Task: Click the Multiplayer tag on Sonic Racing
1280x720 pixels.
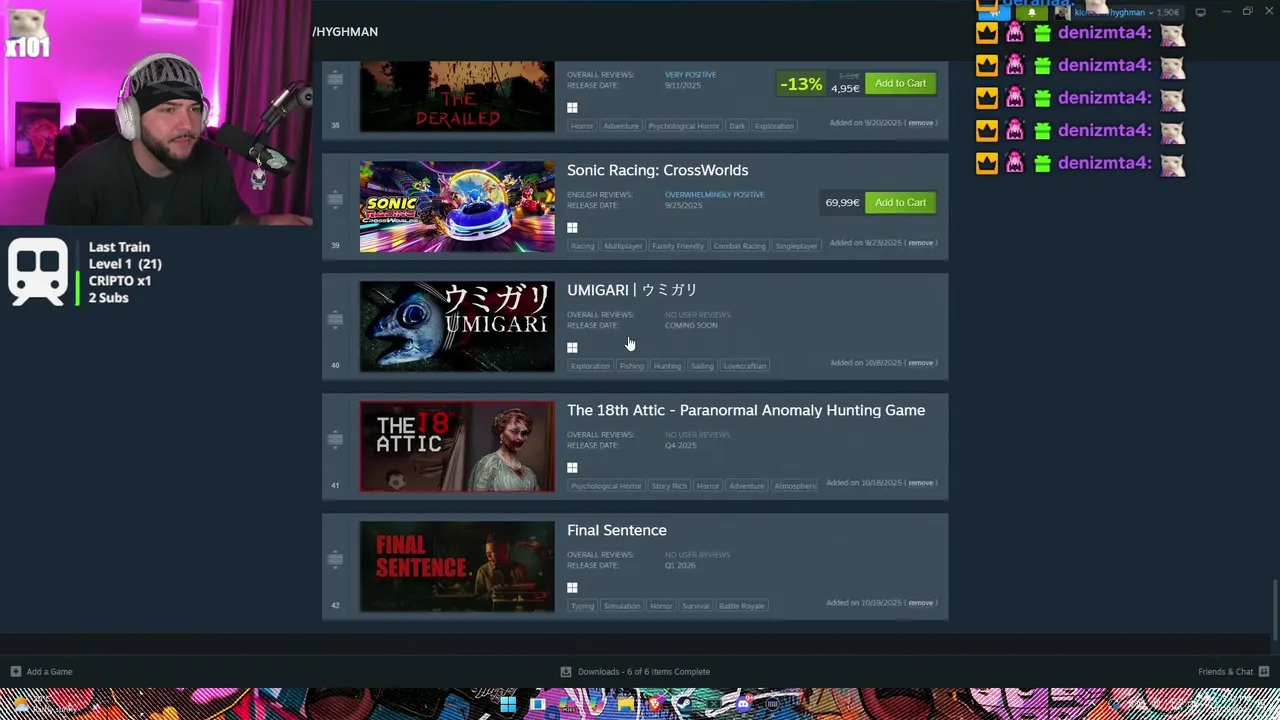Action: click(623, 246)
